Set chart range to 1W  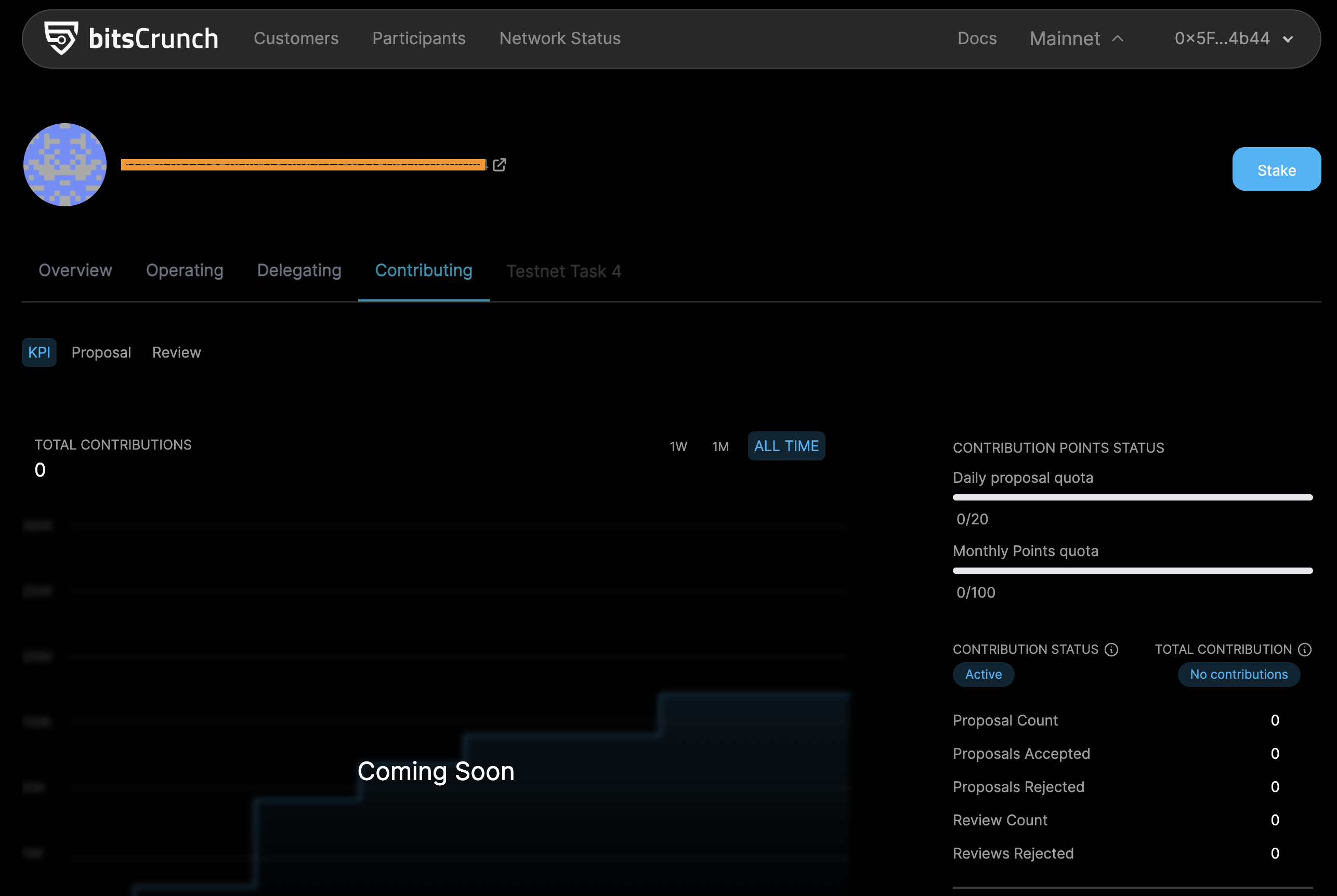[678, 446]
